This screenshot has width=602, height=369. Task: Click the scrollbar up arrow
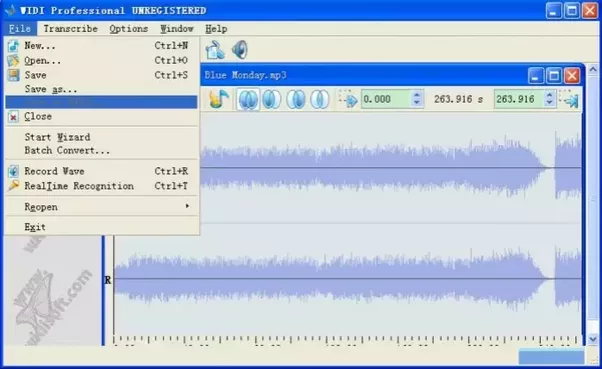click(x=593, y=69)
